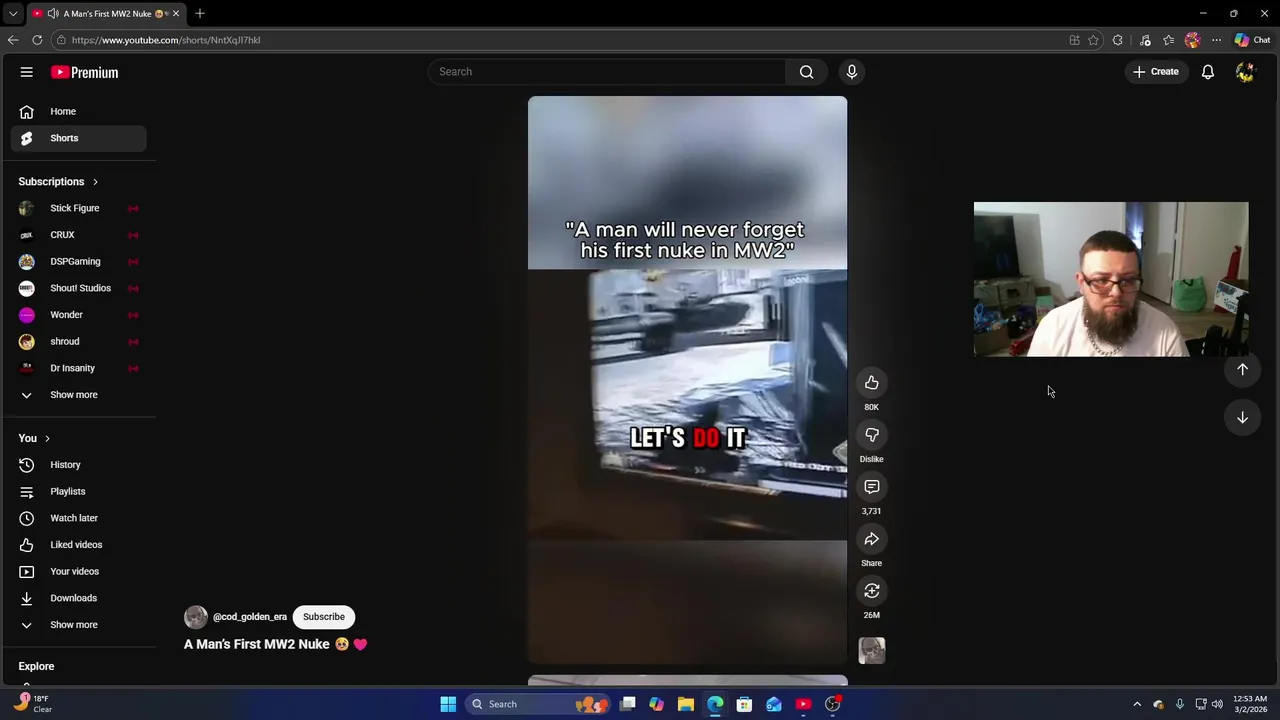Open the tab actions dropdown

[x=13, y=14]
